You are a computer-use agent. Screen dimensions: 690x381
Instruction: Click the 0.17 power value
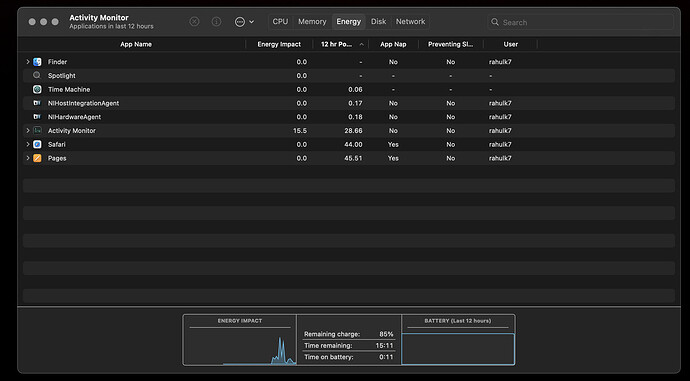(x=355, y=103)
